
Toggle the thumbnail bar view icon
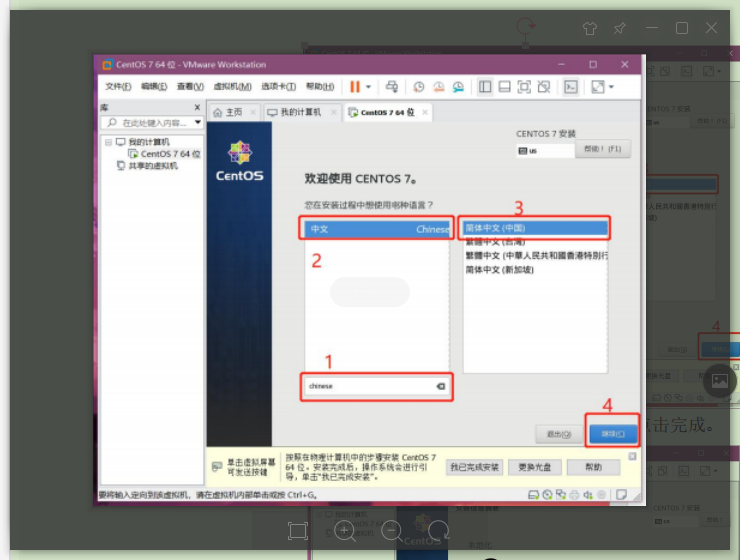point(505,87)
